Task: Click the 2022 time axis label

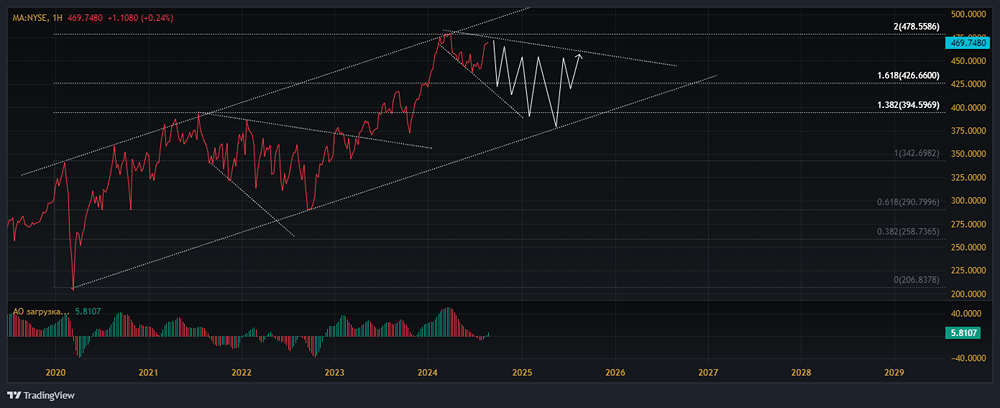Action: pyautogui.click(x=242, y=372)
